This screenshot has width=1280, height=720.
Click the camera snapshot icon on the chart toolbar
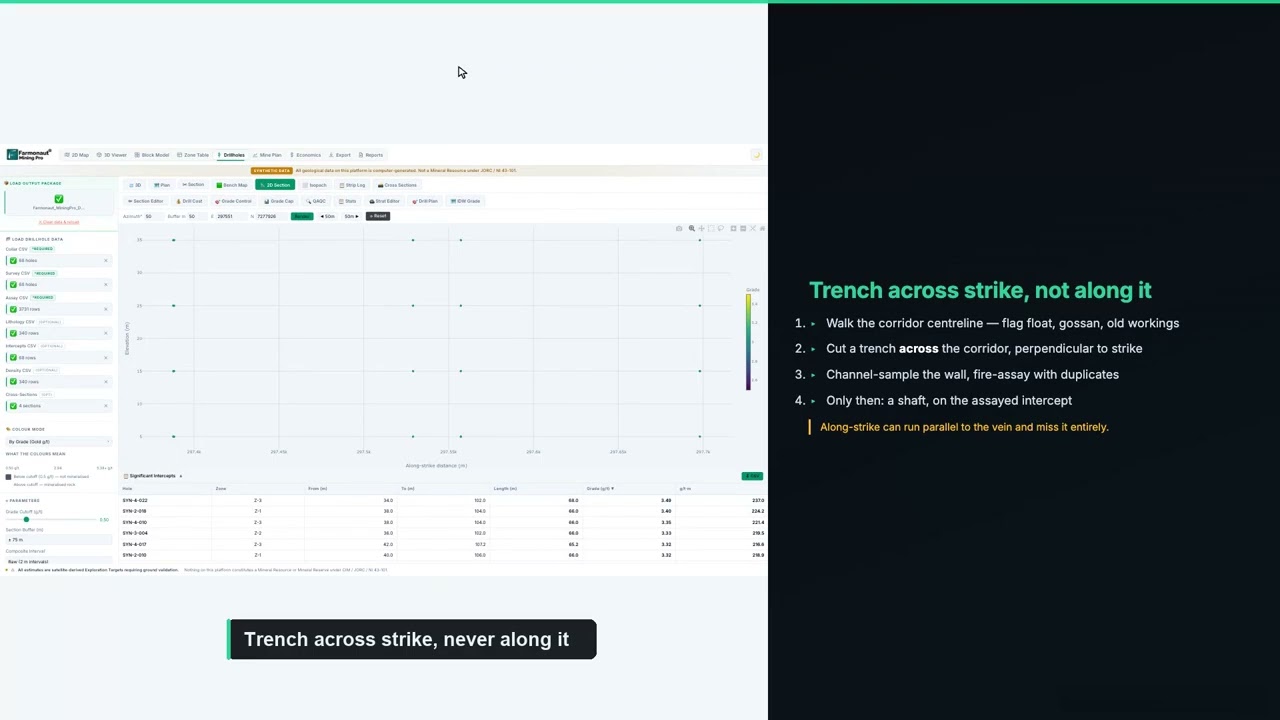679,229
